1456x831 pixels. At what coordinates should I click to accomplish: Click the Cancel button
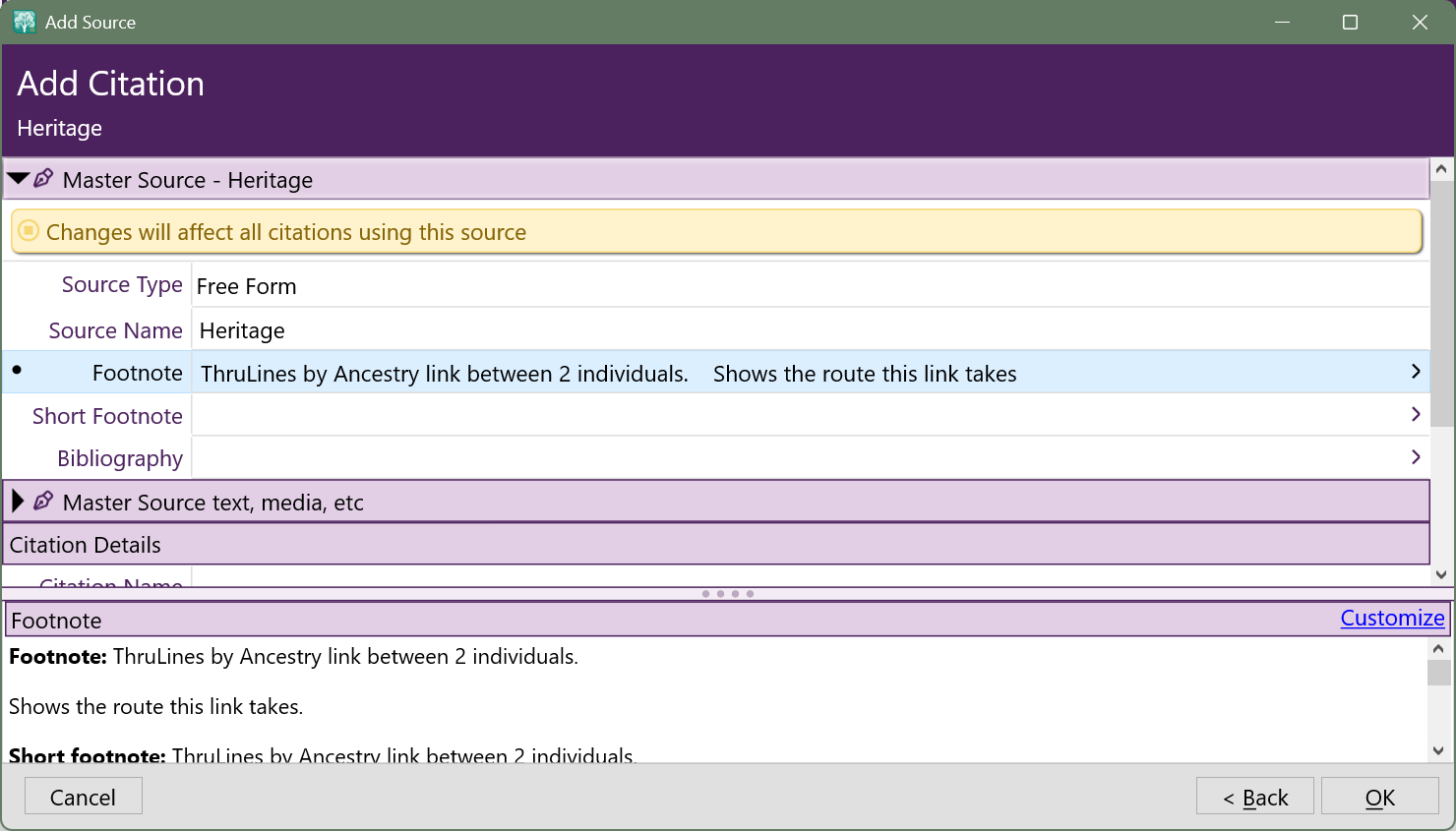(x=84, y=797)
